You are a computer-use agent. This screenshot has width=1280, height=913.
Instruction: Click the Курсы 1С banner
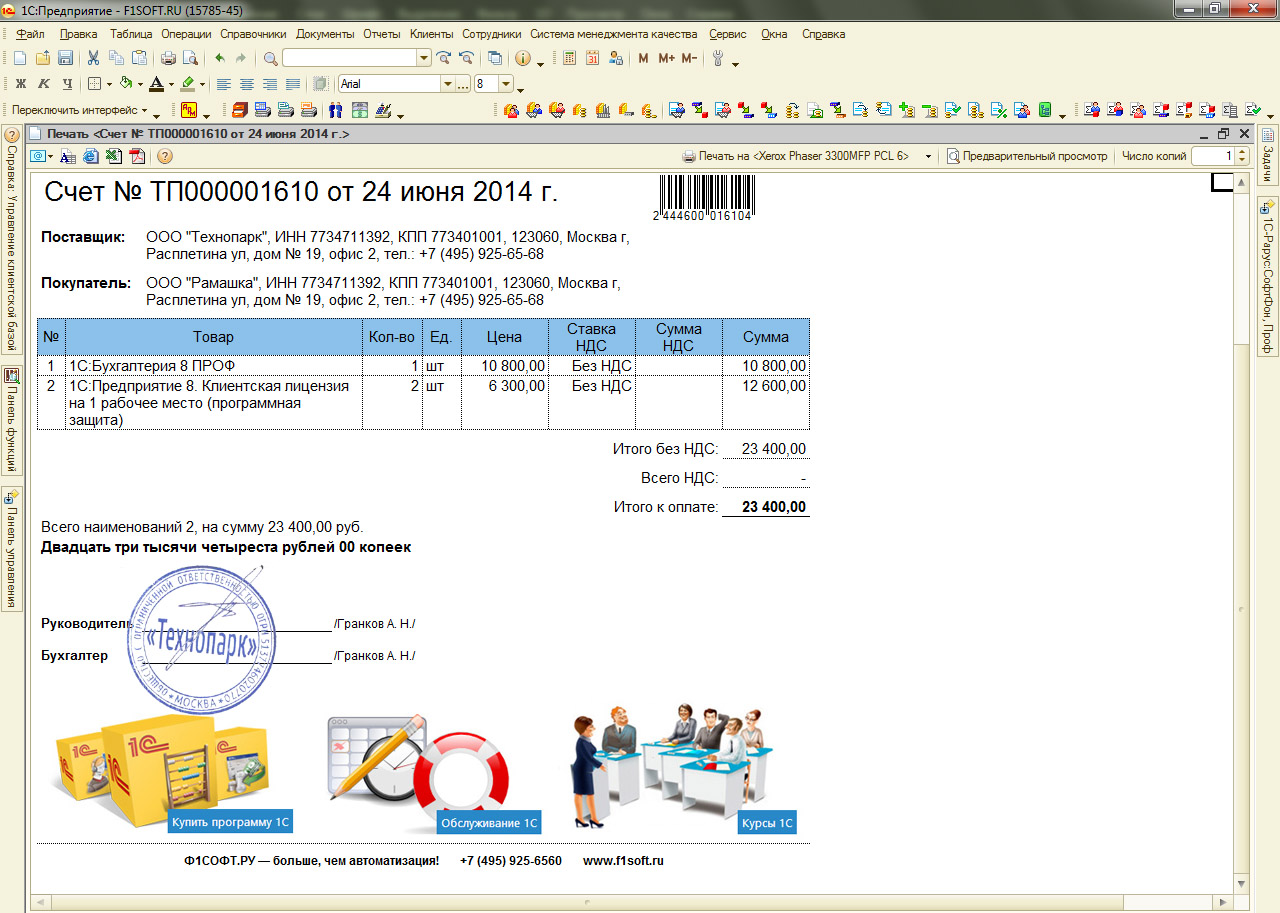pyautogui.click(x=767, y=823)
